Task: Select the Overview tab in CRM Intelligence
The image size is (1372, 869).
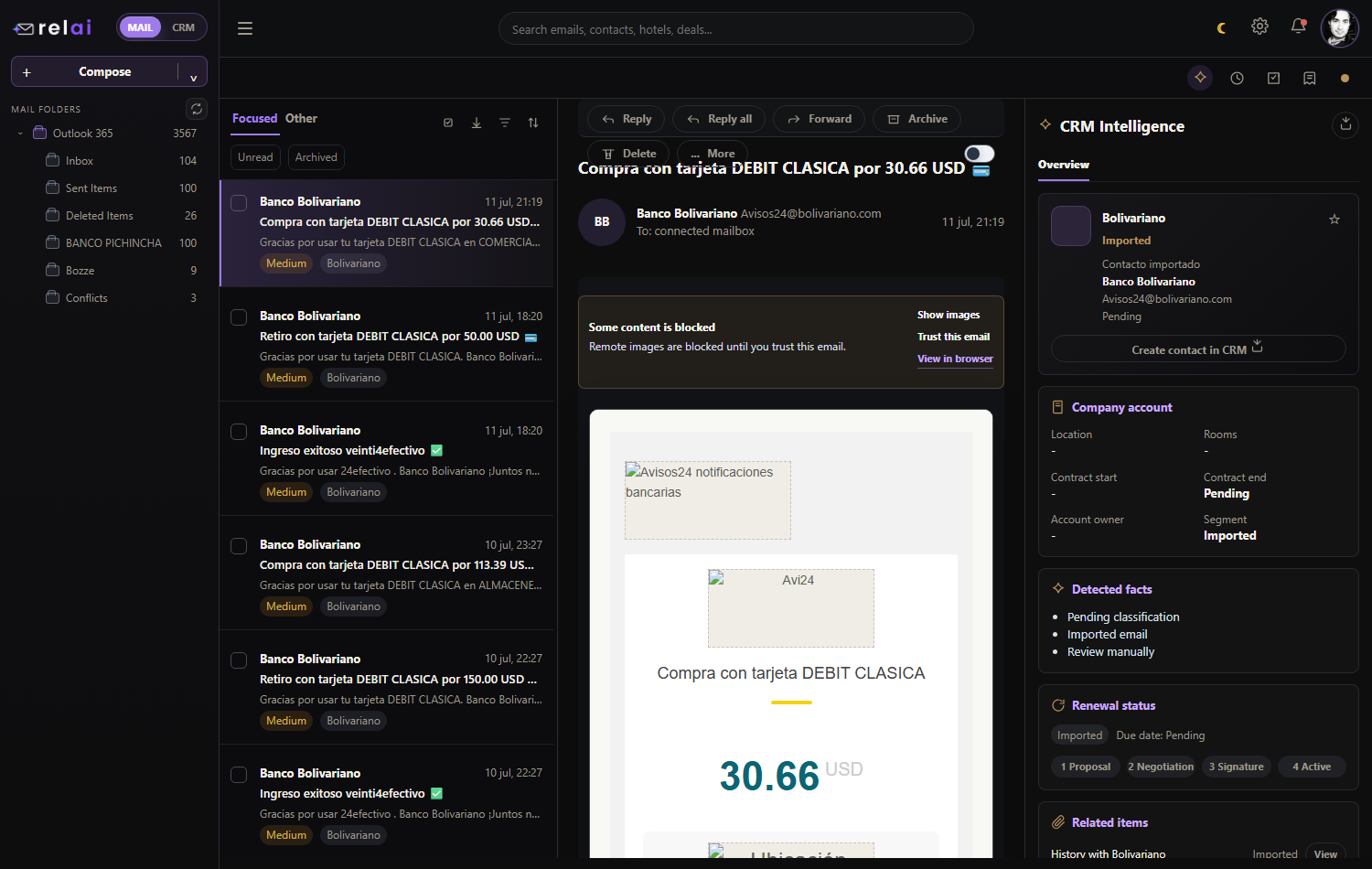Action: point(1064,165)
